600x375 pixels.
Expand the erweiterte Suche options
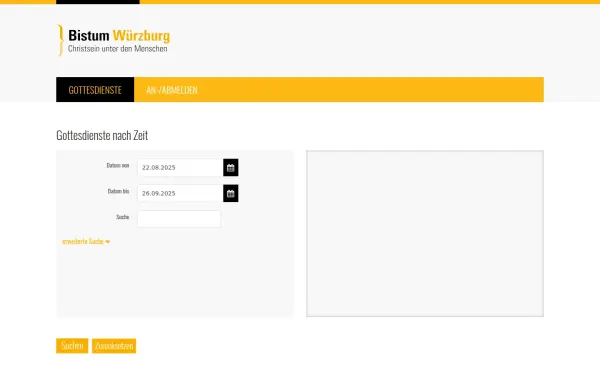point(86,241)
